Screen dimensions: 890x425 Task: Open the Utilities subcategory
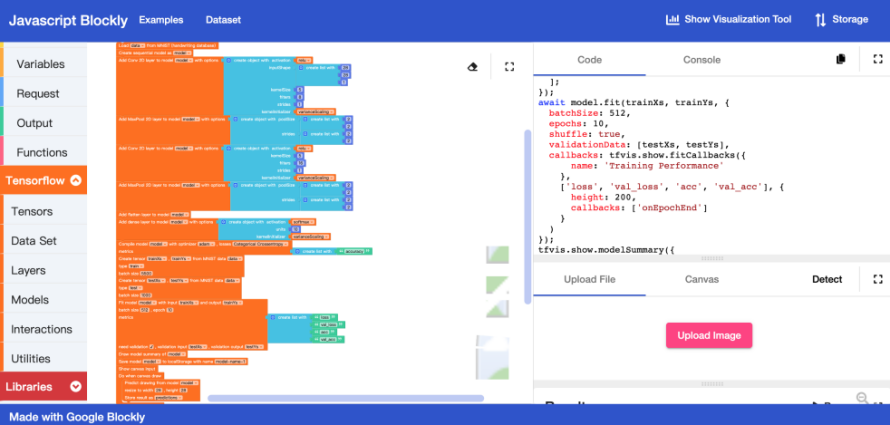coord(45,359)
